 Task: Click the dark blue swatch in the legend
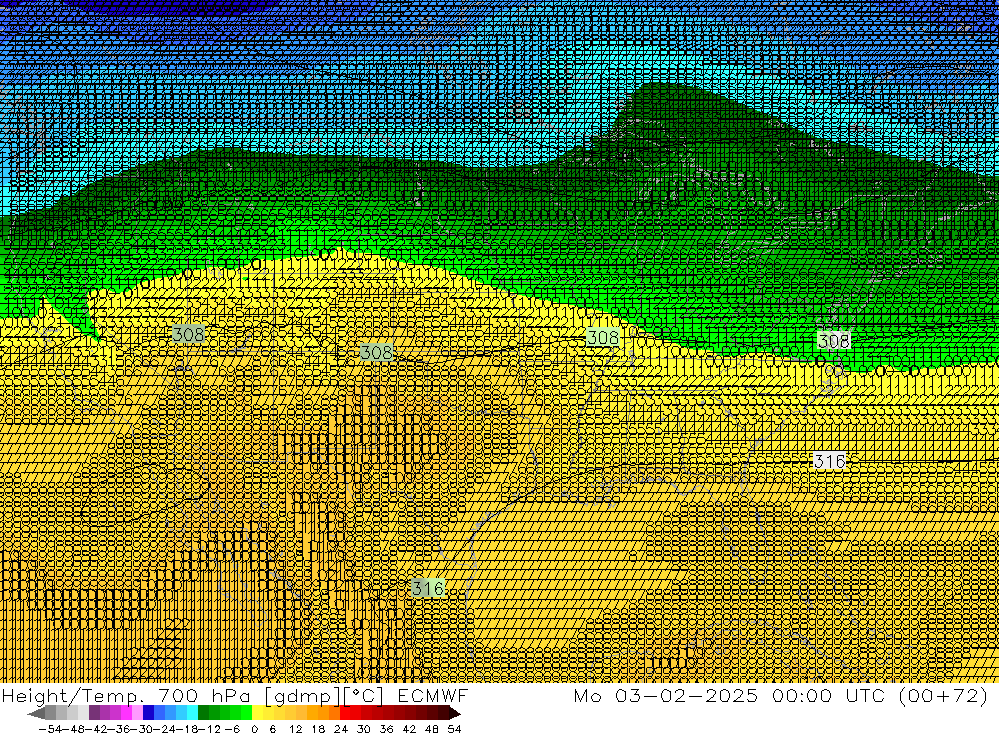point(148,713)
